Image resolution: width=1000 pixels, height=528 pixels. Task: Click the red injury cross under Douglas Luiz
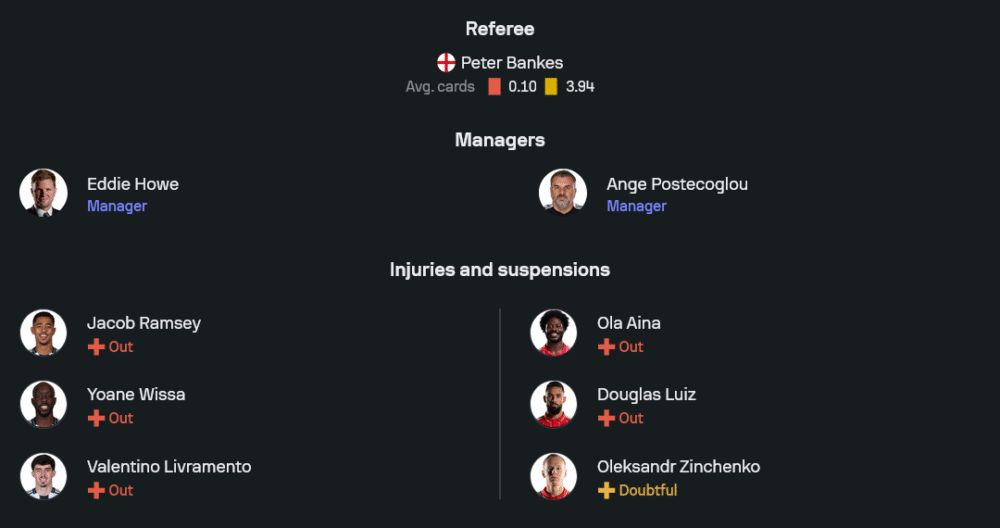tap(606, 418)
